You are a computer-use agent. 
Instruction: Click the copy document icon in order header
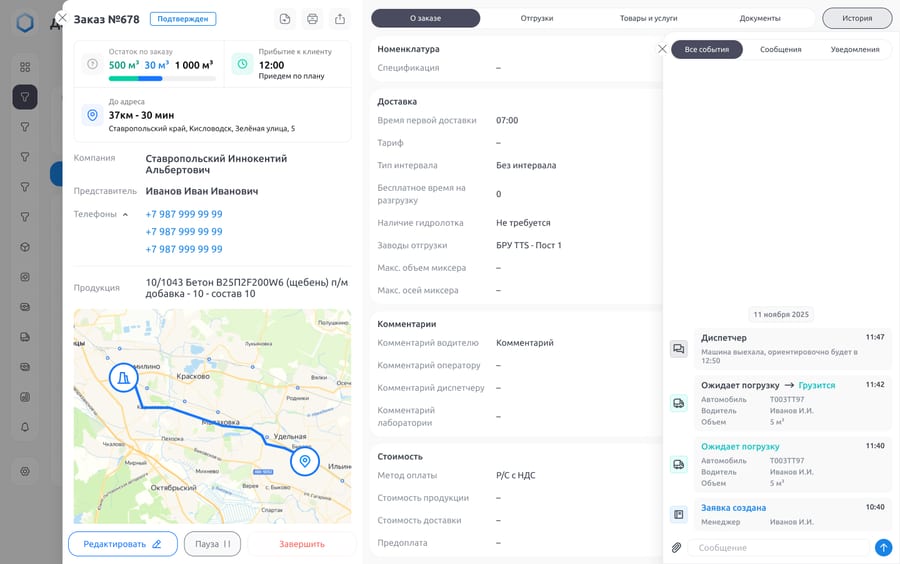285,19
